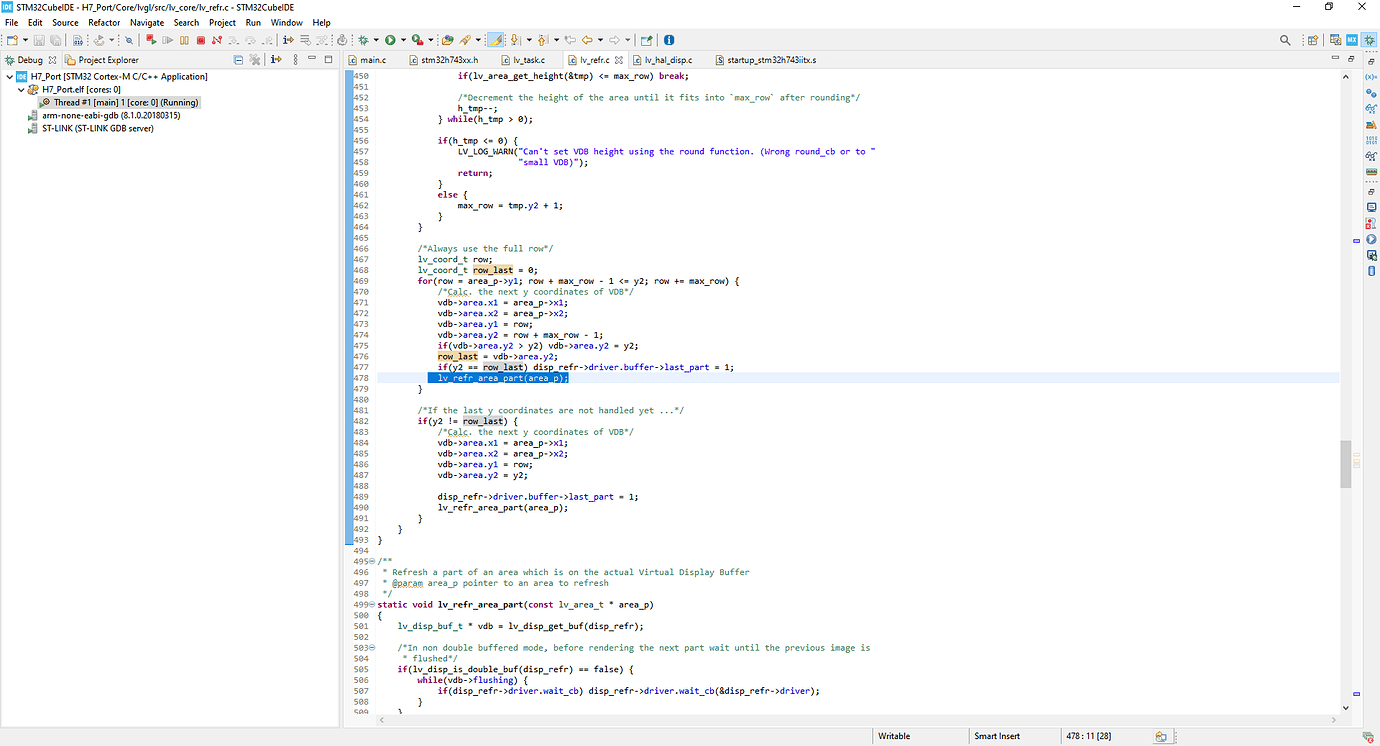Viewport: 1380px width, 746px height.
Task: Click the Suspend execution icon
Action: point(184,40)
